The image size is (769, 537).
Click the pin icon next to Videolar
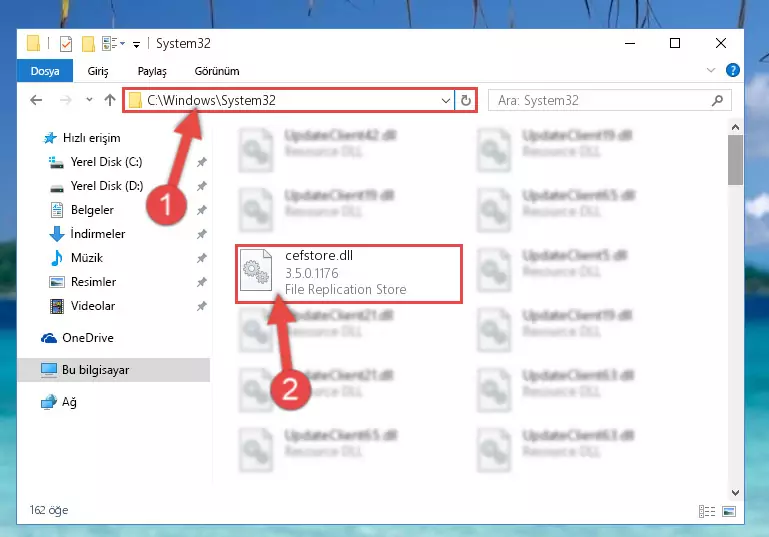(202, 306)
